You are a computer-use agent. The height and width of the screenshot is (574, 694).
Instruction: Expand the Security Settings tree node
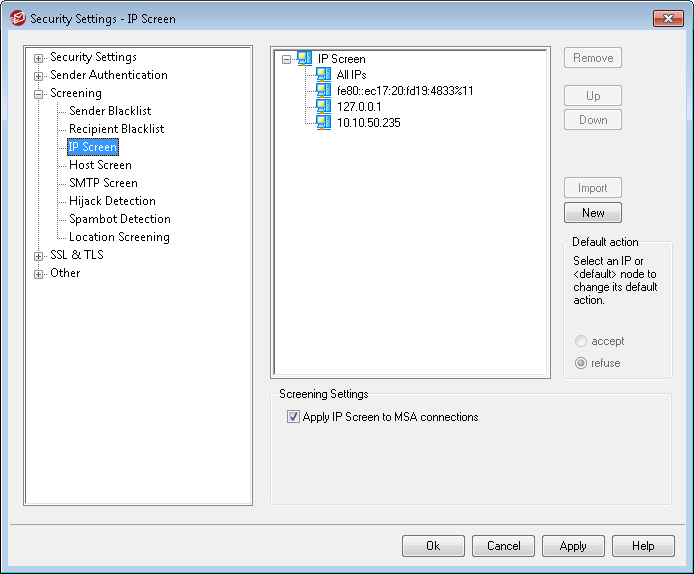tap(39, 58)
